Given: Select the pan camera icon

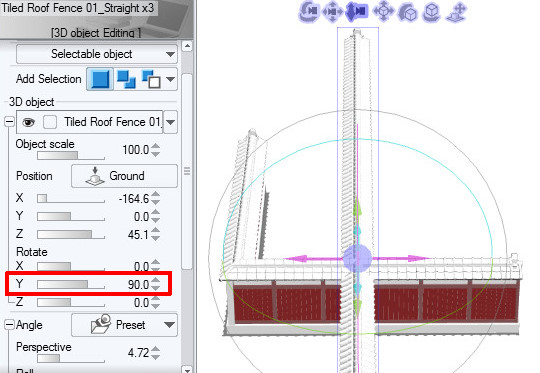Looking at the screenshot, I should 332,11.
